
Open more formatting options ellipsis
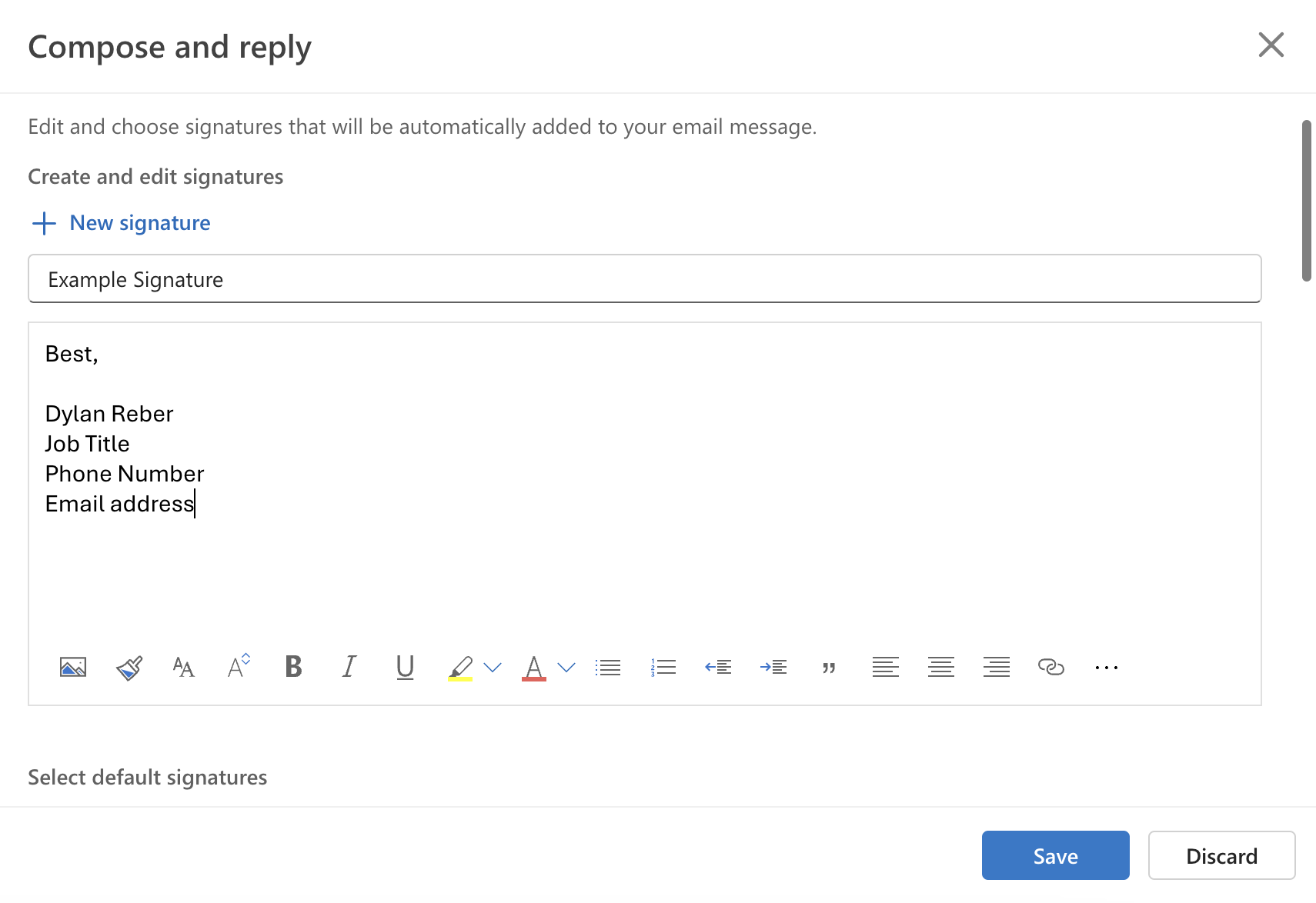pos(1107,667)
